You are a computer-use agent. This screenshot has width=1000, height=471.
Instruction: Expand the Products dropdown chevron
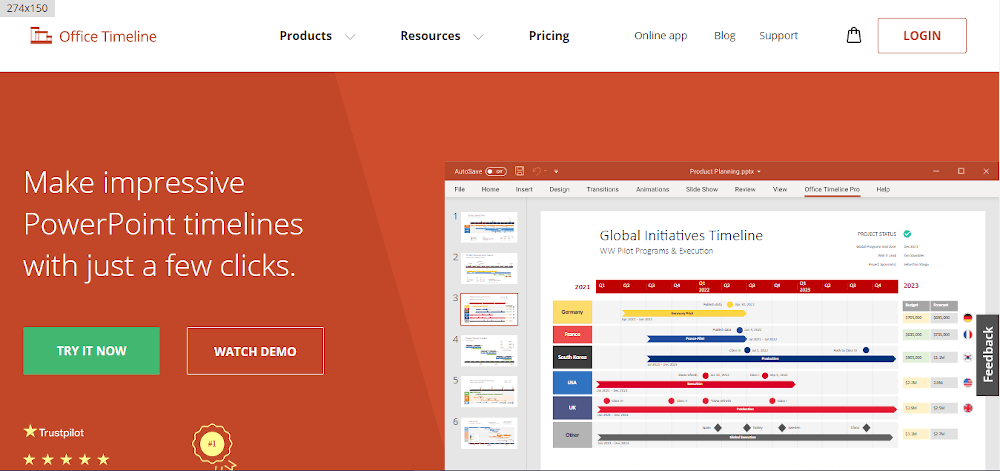pyautogui.click(x=349, y=37)
